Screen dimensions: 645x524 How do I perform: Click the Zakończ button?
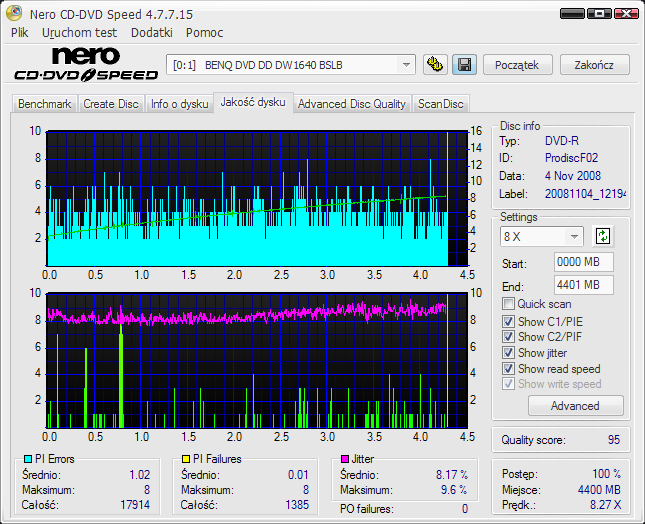[594, 65]
